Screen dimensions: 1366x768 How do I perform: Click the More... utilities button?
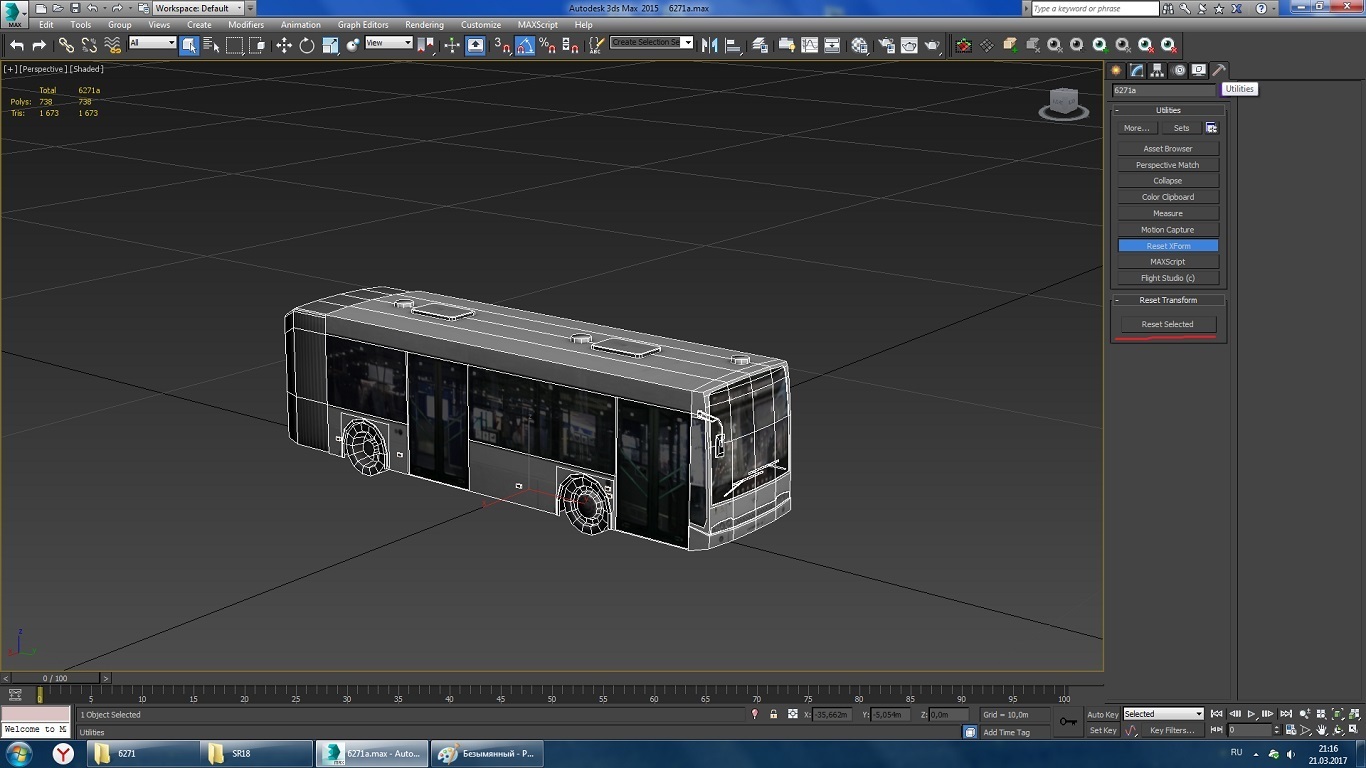click(1137, 128)
